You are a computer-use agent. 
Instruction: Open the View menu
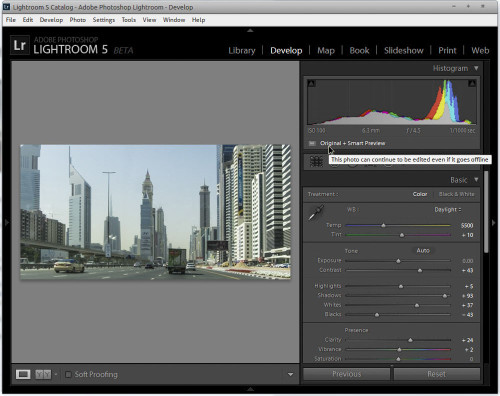pyautogui.click(x=149, y=20)
